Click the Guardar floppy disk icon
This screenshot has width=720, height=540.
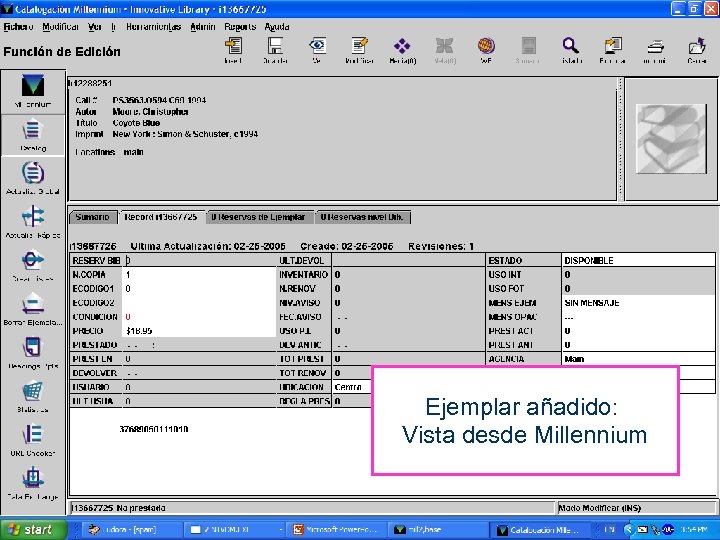275,50
